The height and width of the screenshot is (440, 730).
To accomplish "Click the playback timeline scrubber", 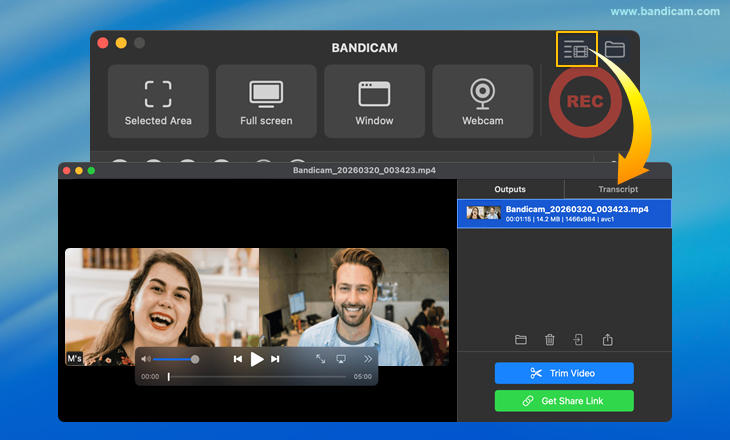I will (257, 377).
